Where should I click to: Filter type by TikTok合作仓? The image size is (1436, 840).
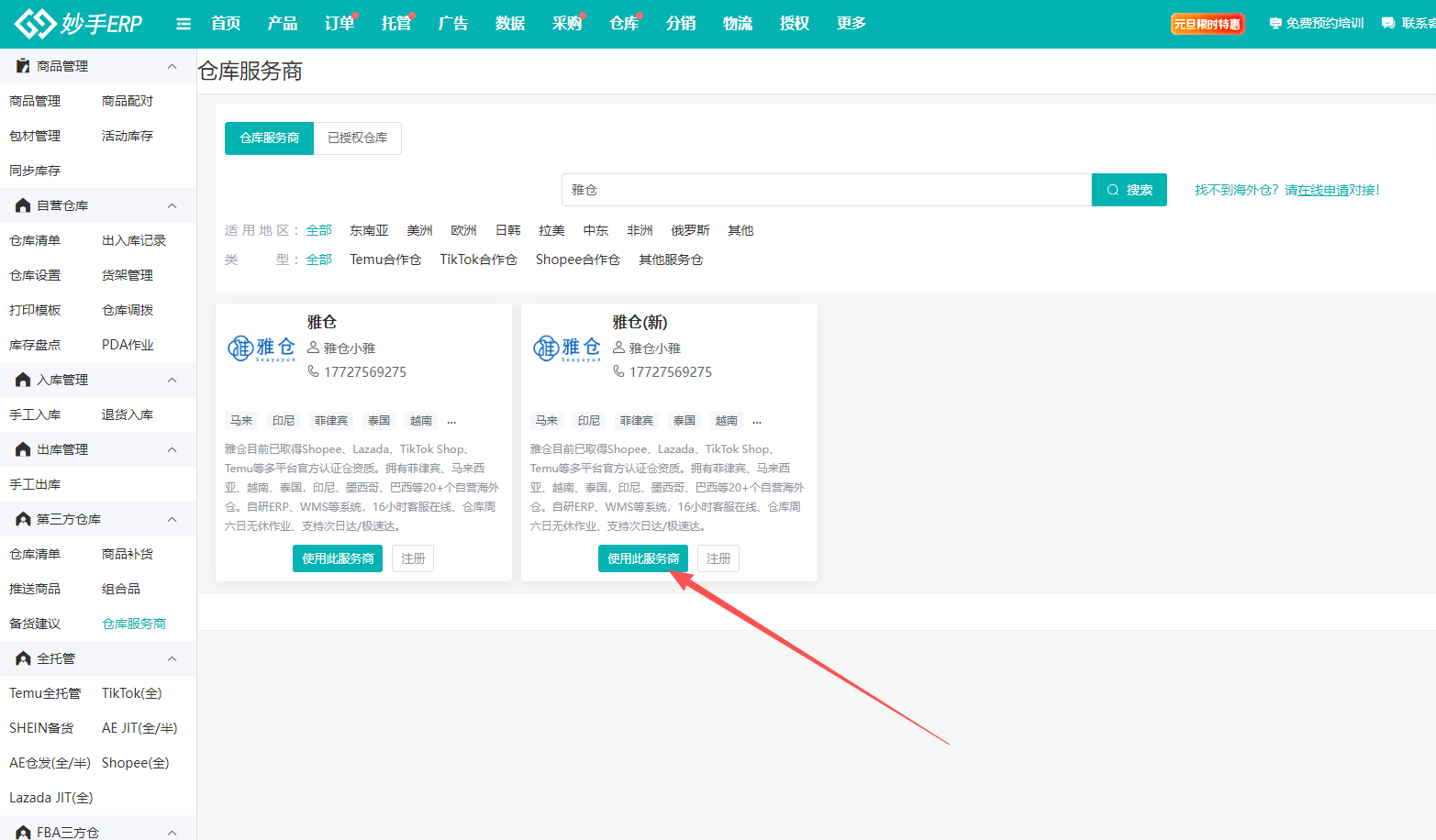pos(478,260)
